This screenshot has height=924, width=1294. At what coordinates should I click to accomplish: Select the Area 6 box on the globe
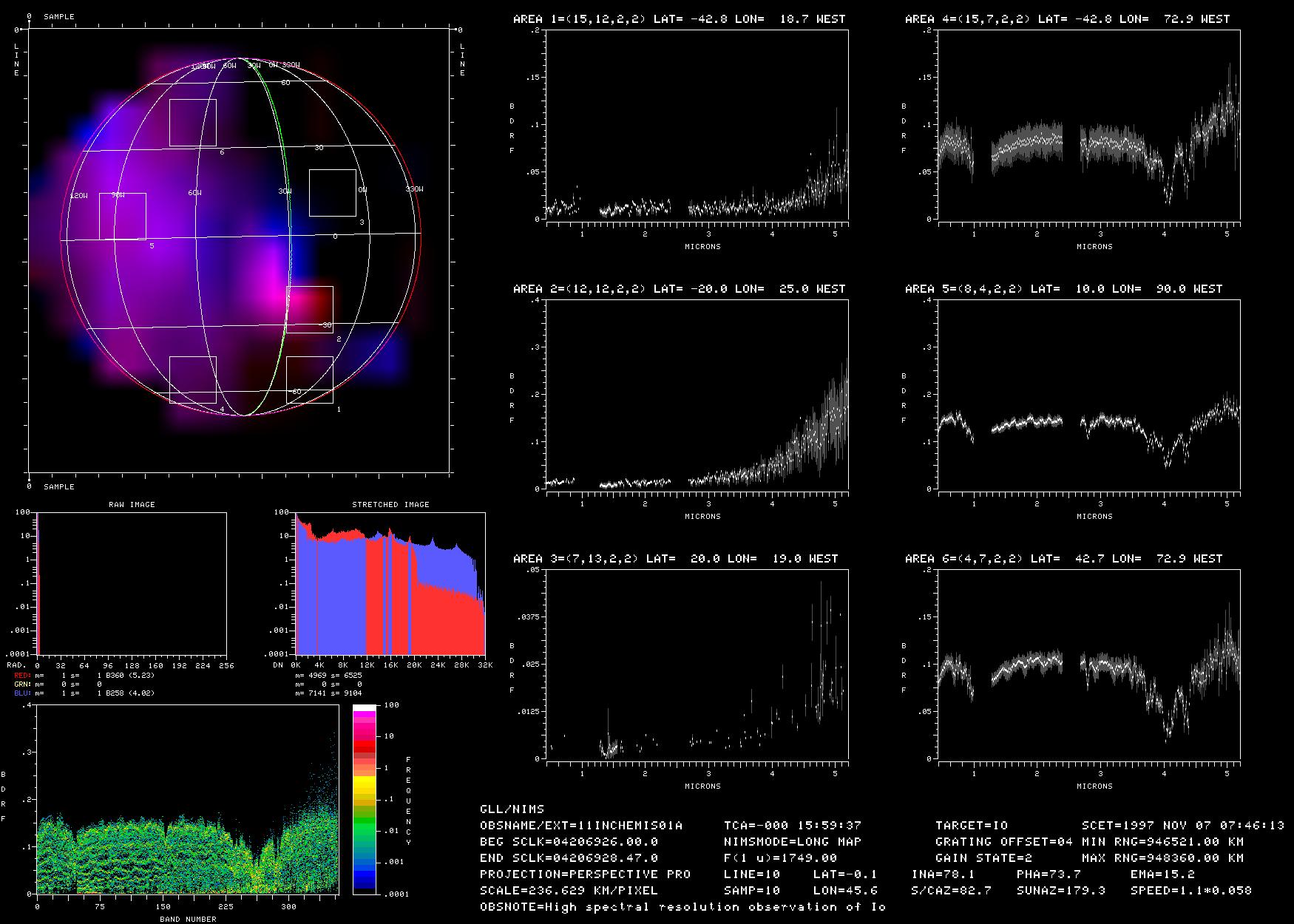point(193,123)
